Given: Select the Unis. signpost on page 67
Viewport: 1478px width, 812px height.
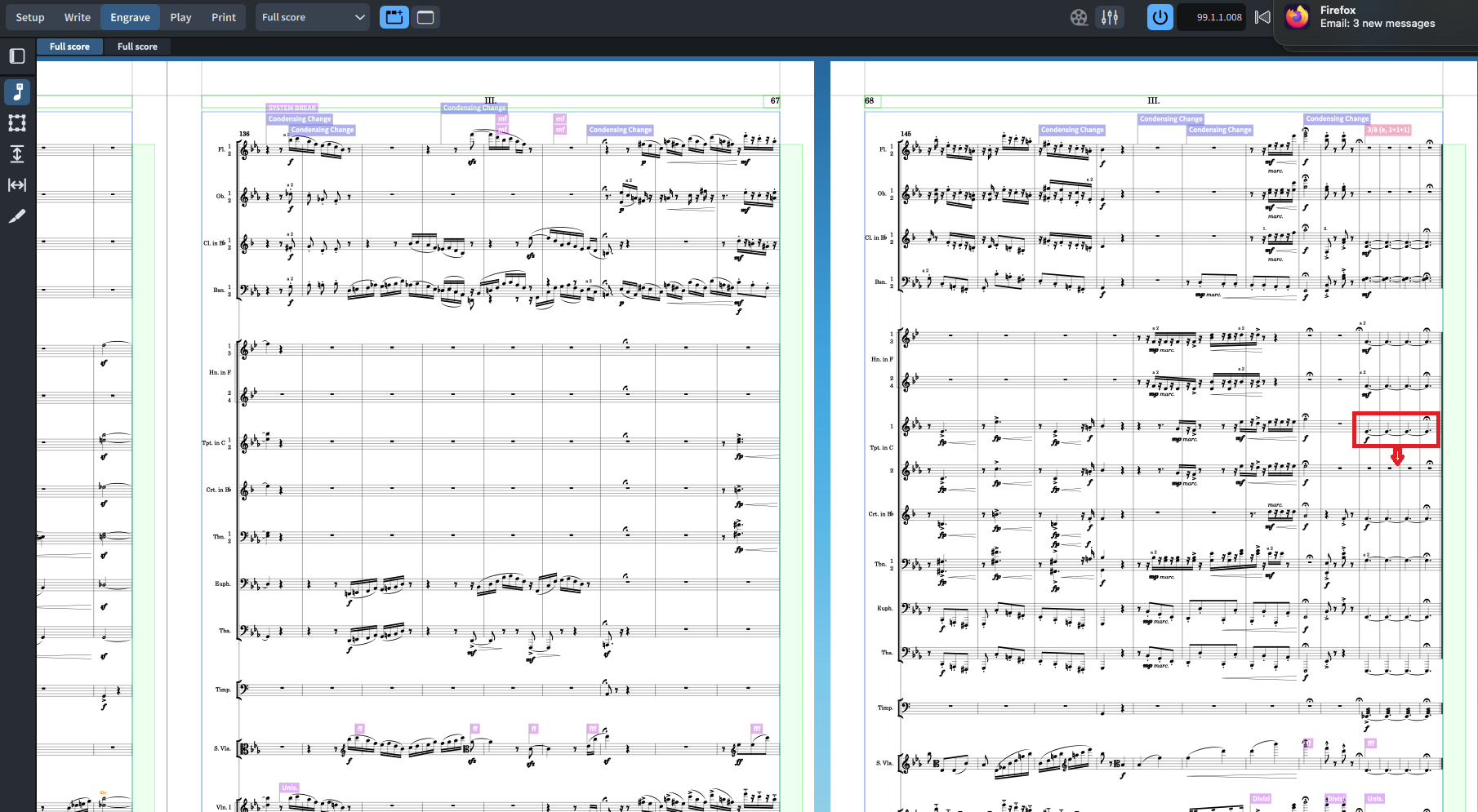Looking at the screenshot, I should coord(289,788).
